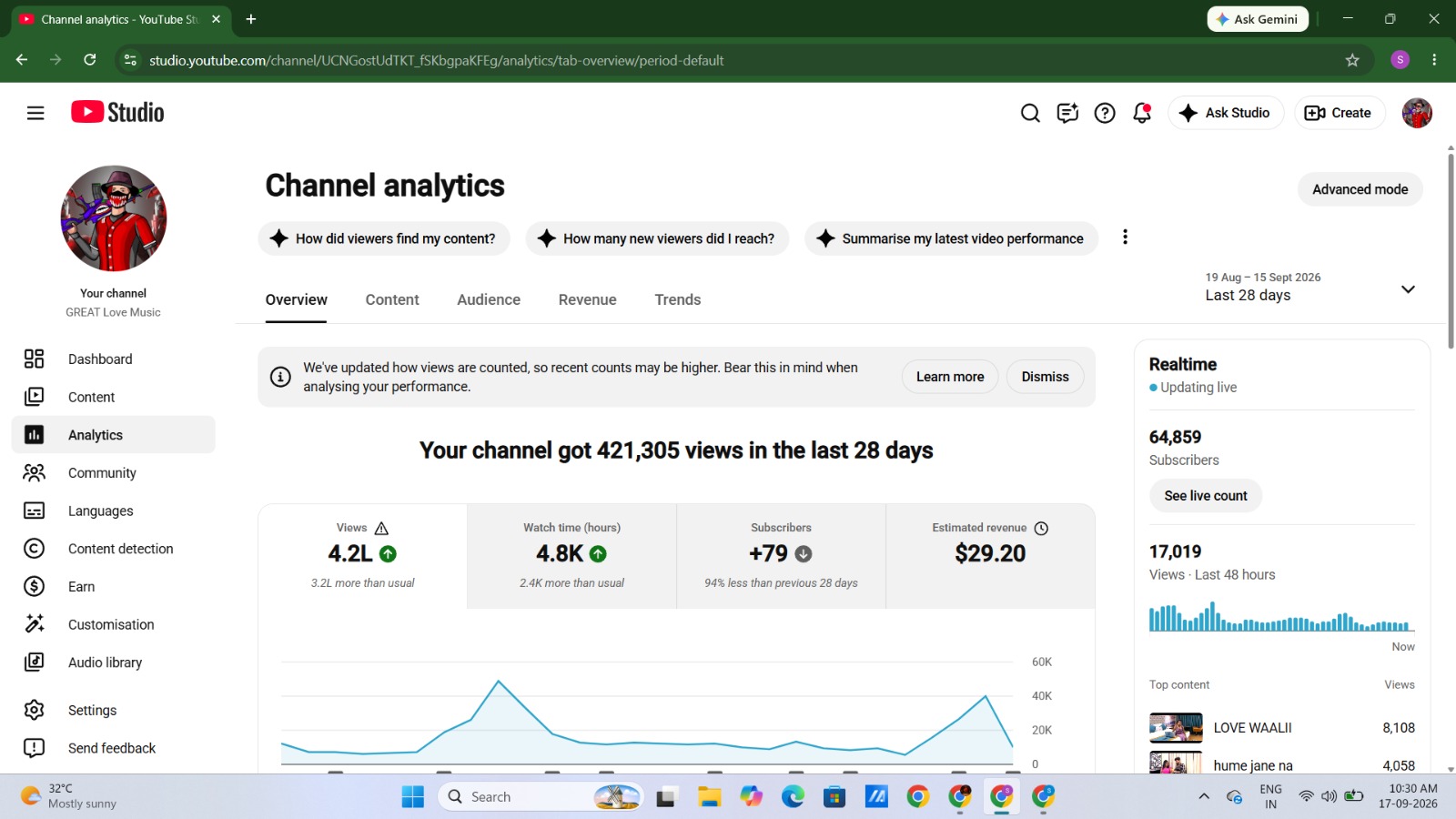Open Microsoft Edge from the taskbar

coord(793,797)
